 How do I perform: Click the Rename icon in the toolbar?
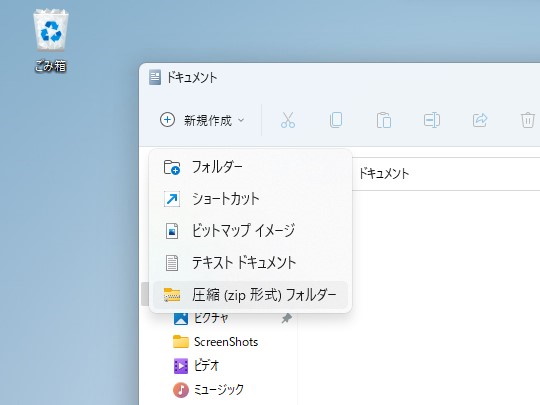432,120
